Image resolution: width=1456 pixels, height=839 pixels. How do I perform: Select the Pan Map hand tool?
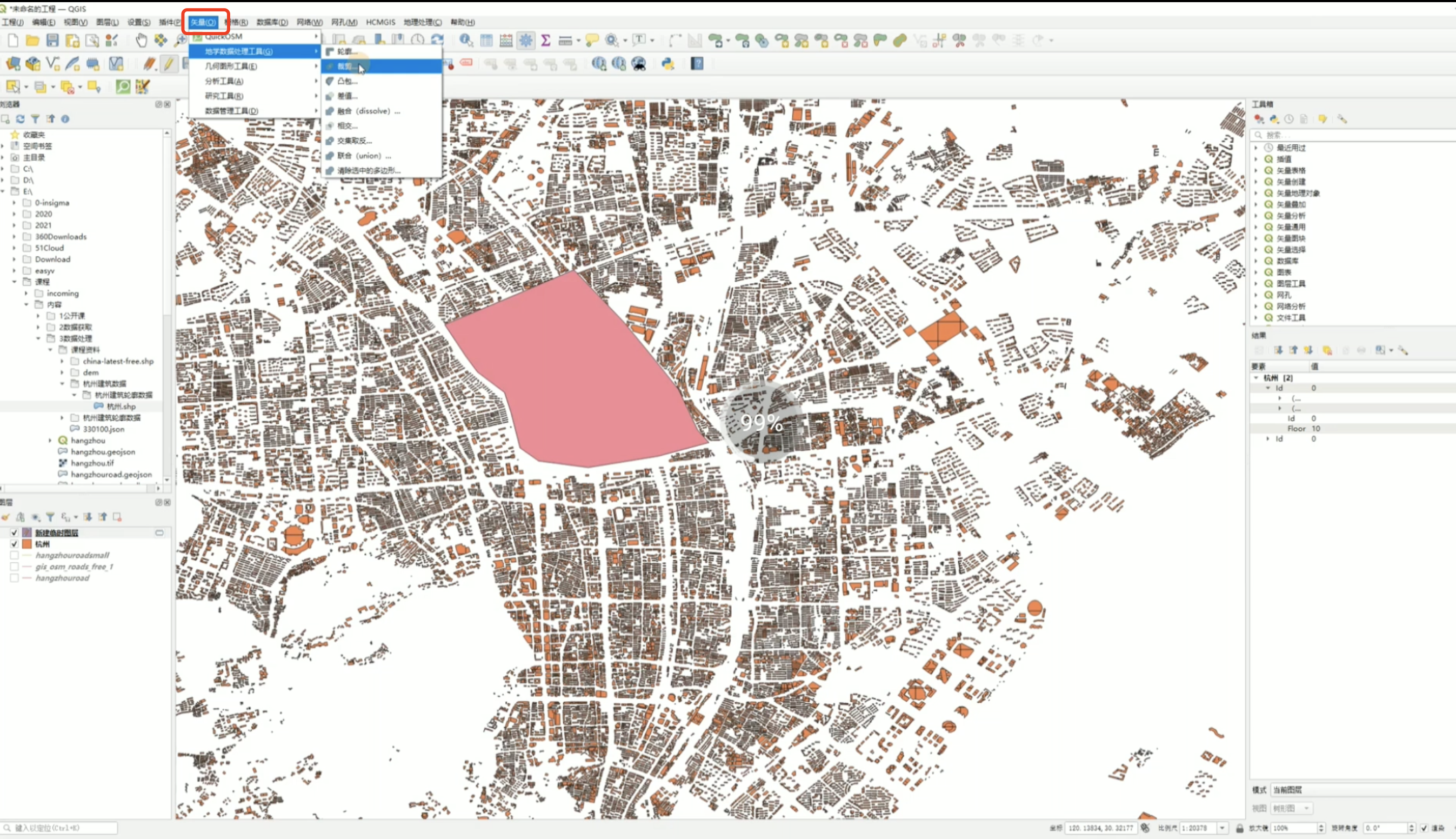point(141,40)
